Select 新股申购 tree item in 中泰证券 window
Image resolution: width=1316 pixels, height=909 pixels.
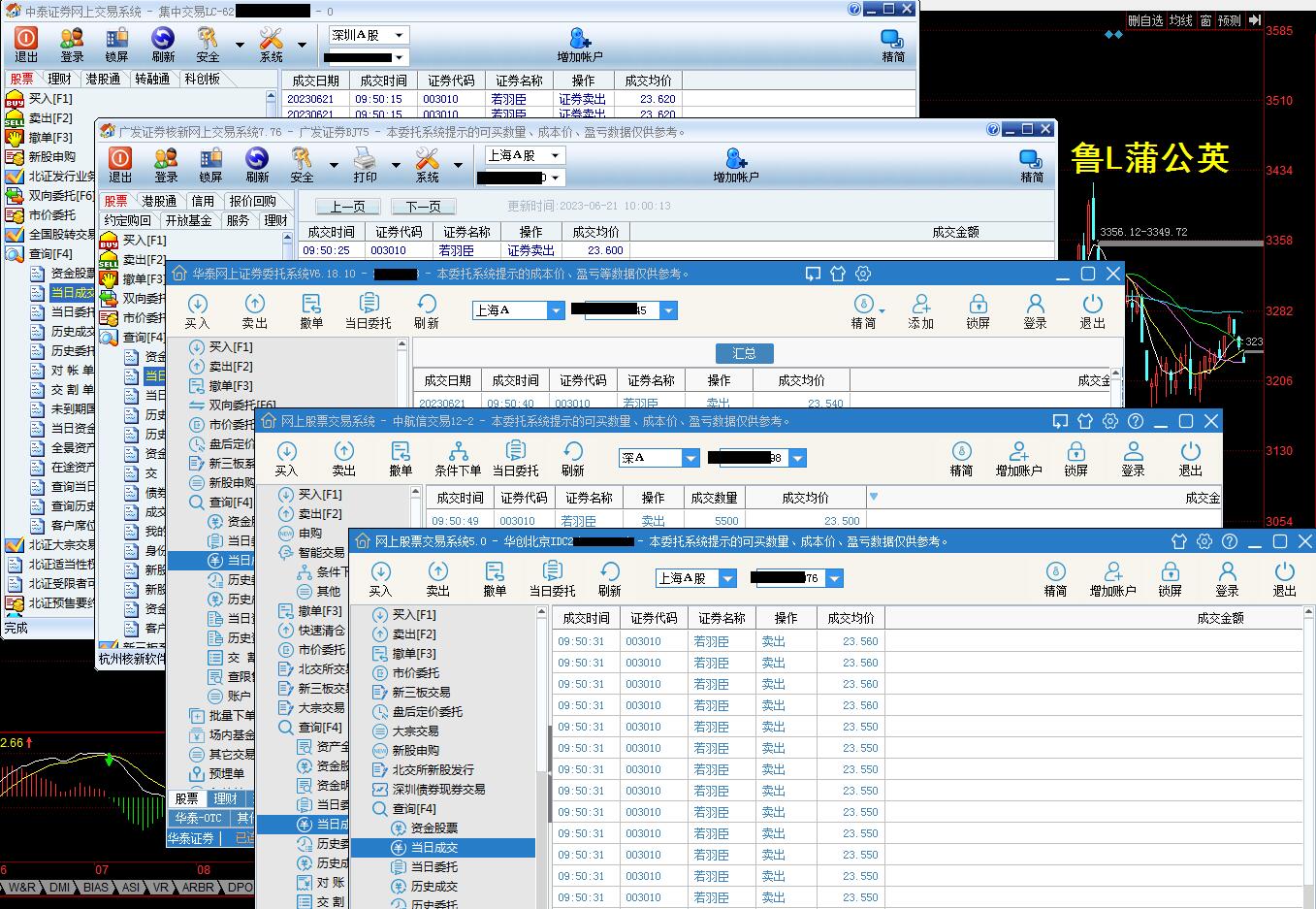pos(51,156)
